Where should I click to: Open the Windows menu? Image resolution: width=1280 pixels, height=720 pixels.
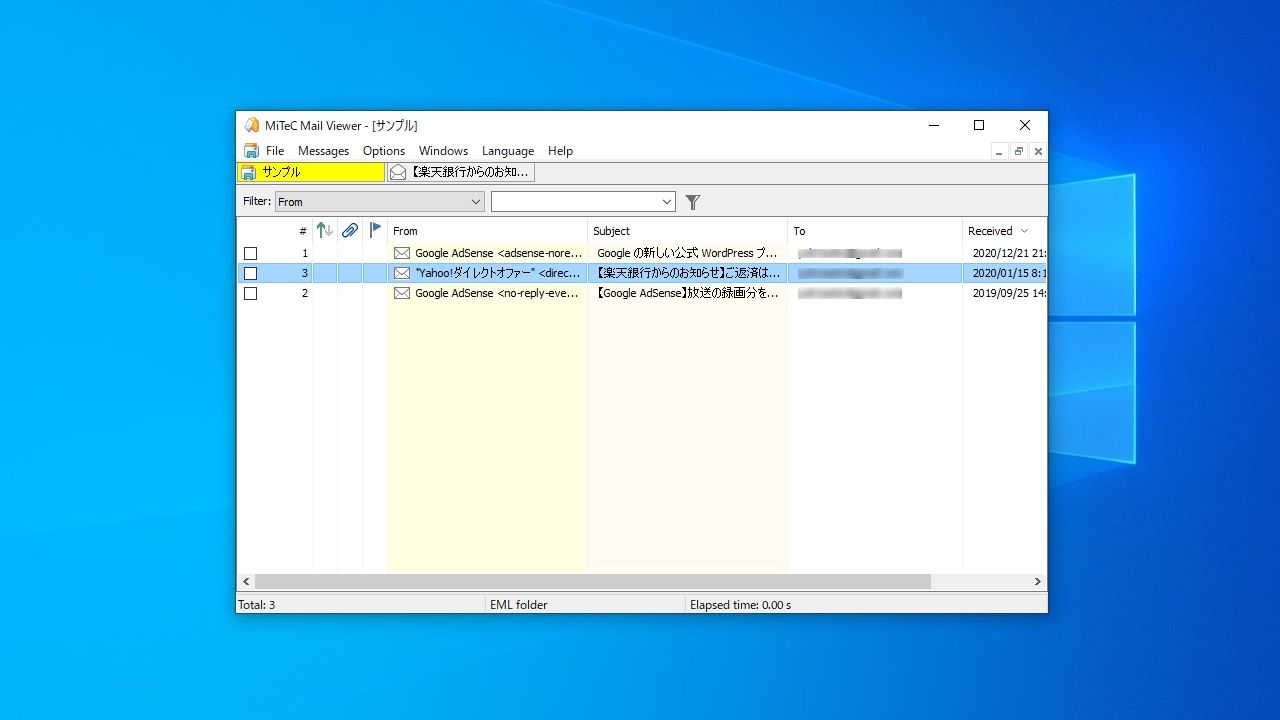[x=443, y=151]
